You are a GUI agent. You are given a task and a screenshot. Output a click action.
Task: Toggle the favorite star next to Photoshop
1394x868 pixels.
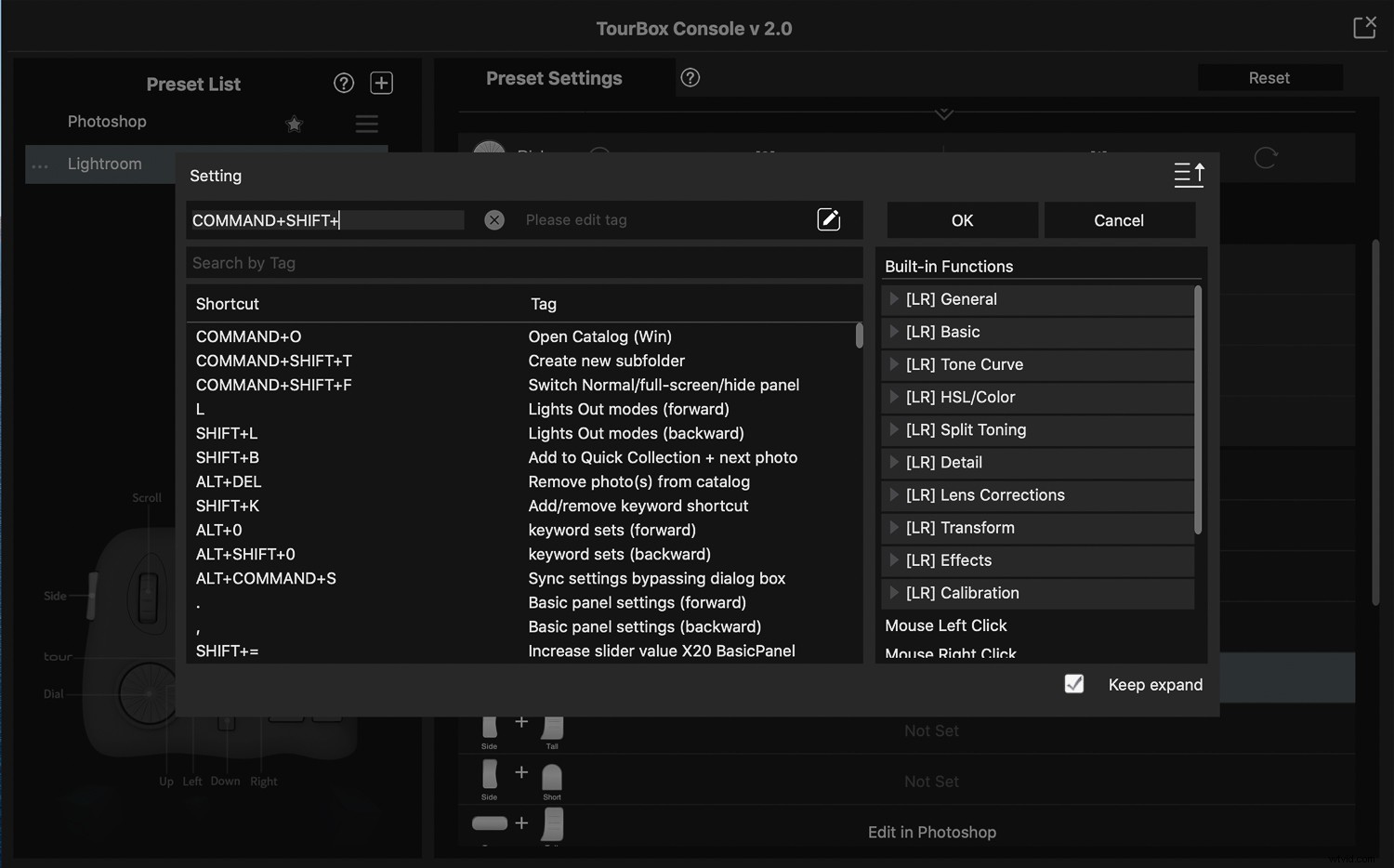click(295, 124)
